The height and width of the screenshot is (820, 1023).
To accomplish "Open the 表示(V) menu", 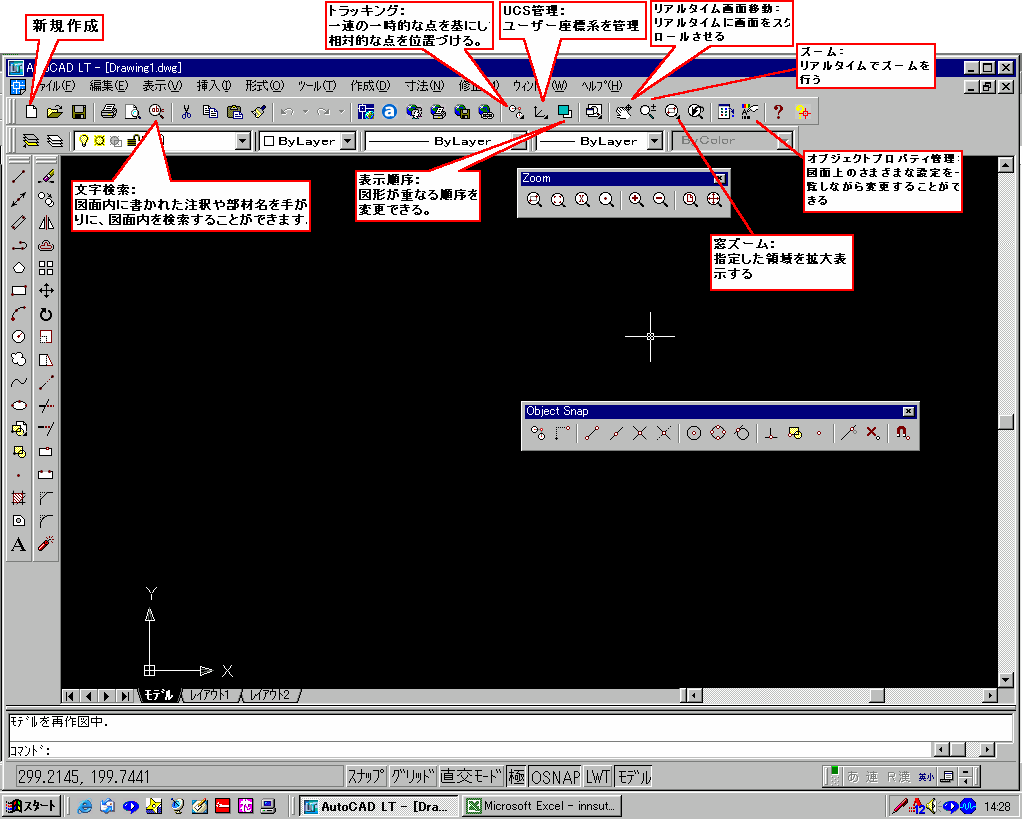I will (162, 85).
